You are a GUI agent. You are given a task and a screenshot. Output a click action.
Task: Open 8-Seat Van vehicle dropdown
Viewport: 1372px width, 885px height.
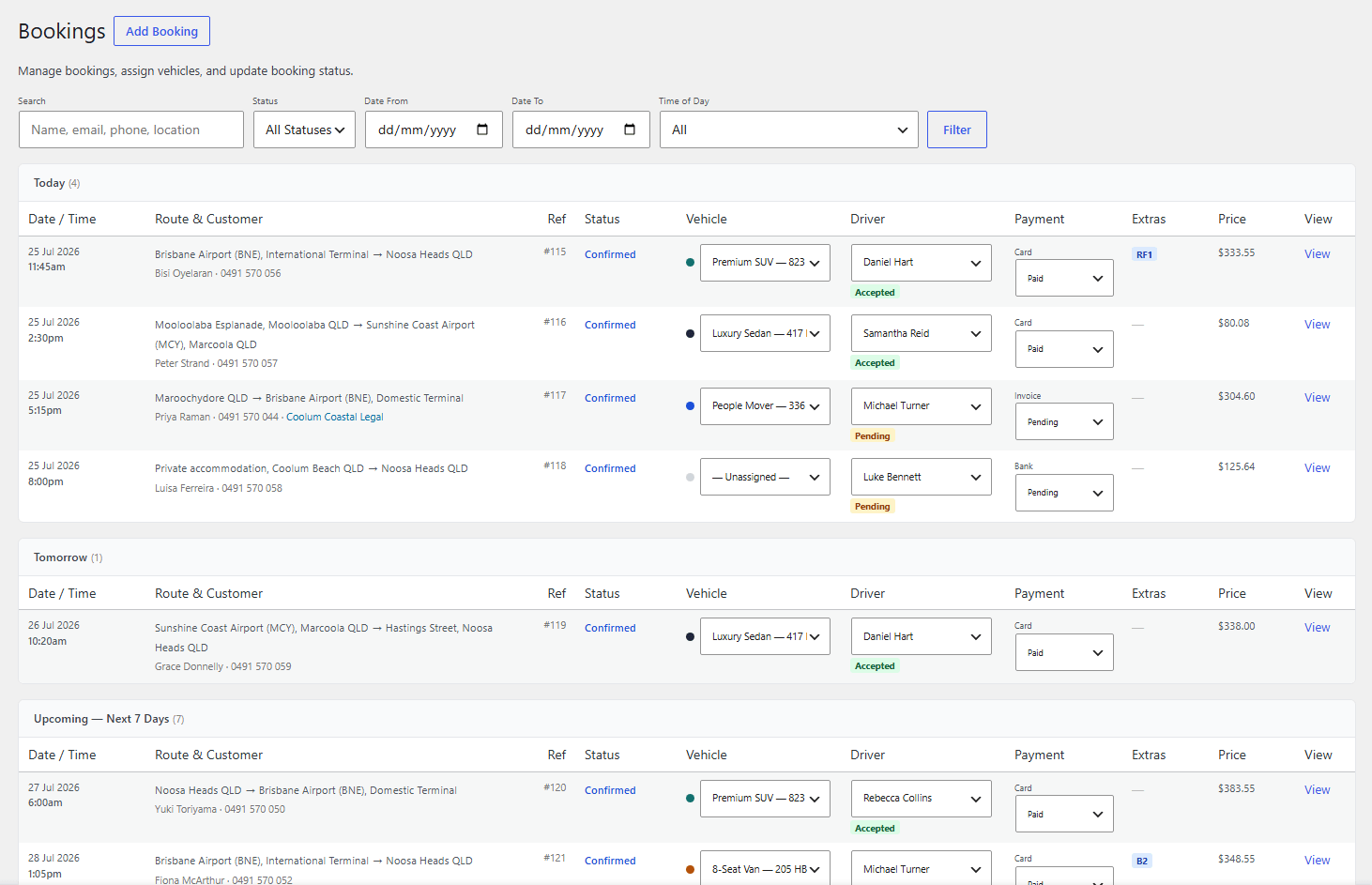765,868
